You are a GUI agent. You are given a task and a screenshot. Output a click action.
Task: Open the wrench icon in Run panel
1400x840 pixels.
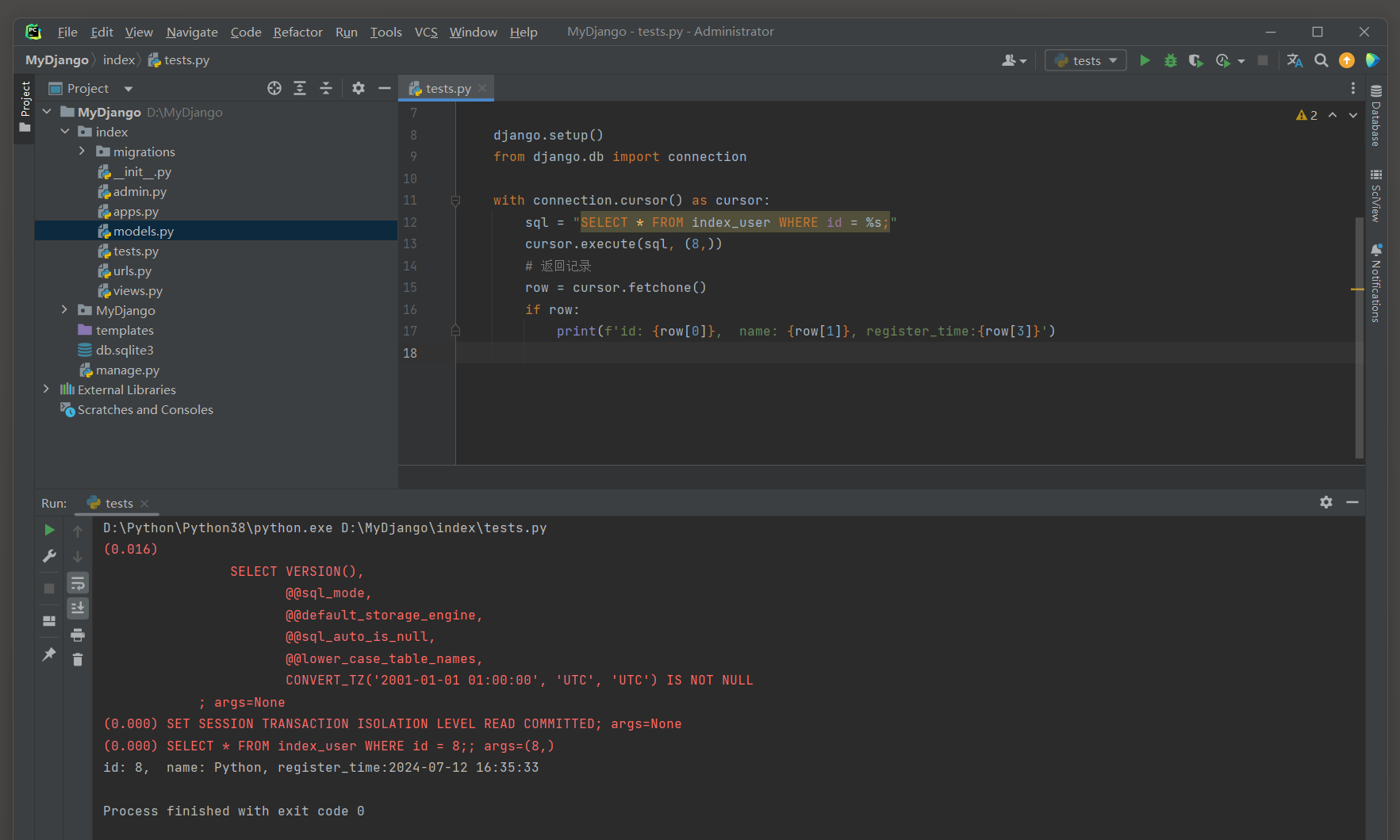click(x=49, y=556)
